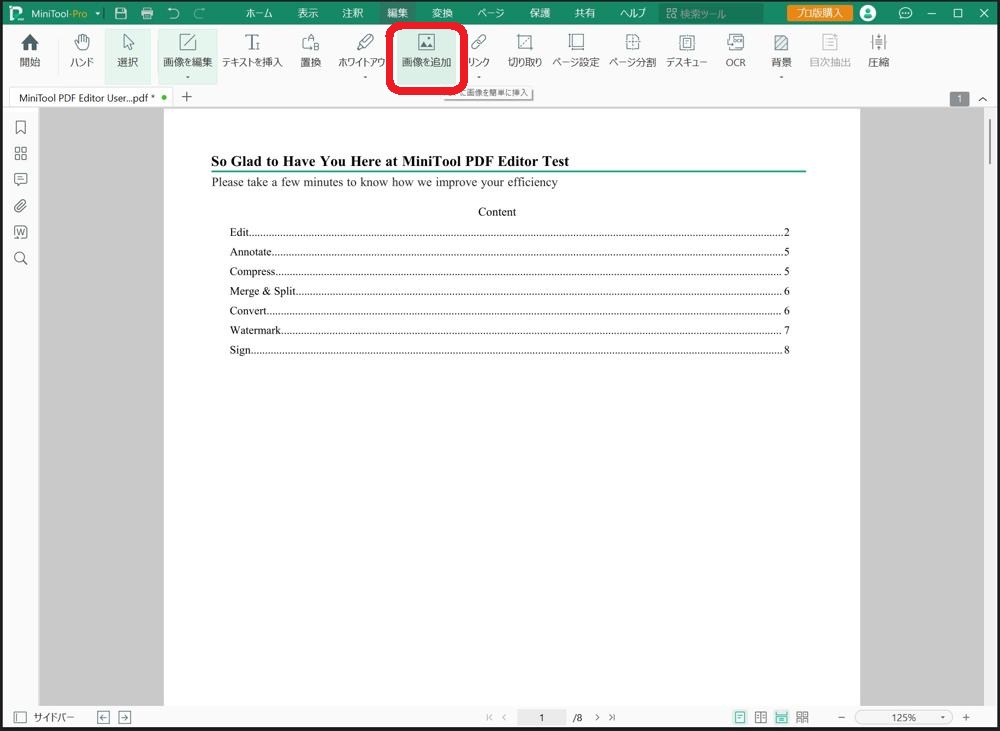Click the Watermark entry in the contents
The height and width of the screenshot is (731, 1000).
[x=510, y=330]
